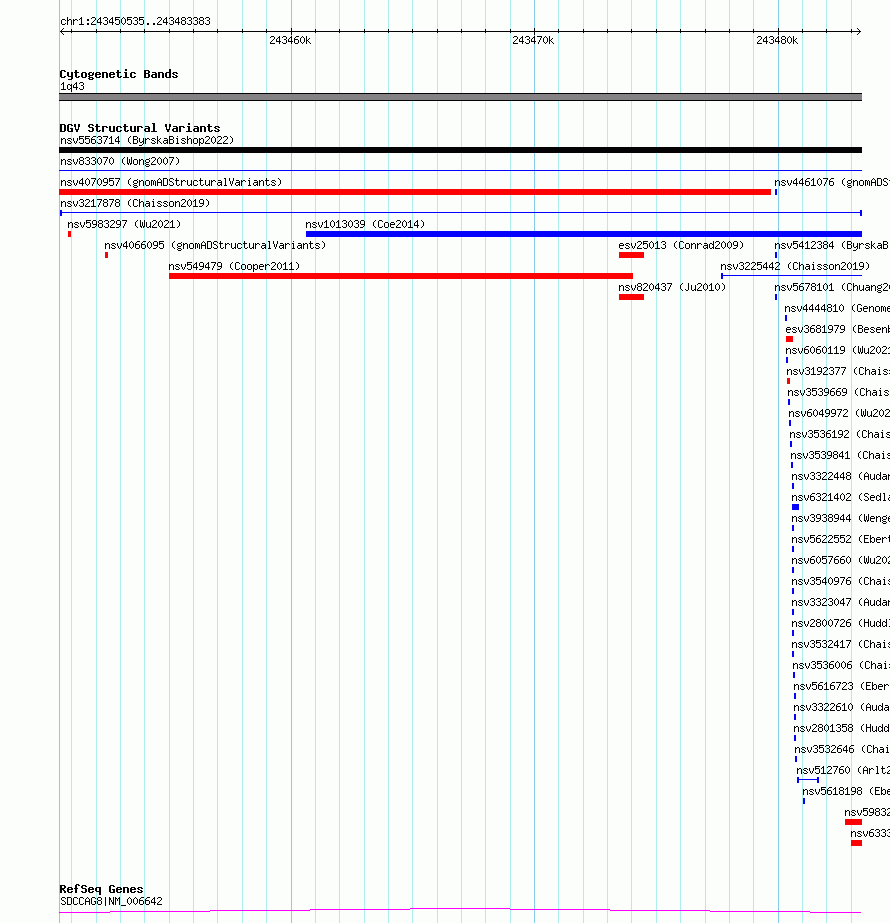Select the Cytogenetic Bands track title
The image size is (890, 923).
(119, 74)
